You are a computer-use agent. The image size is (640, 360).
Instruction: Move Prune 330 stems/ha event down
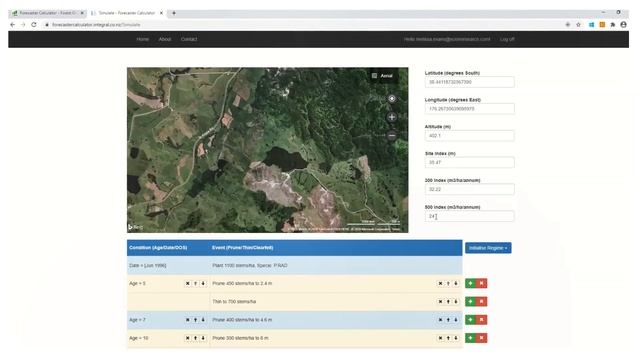[x=456, y=338]
